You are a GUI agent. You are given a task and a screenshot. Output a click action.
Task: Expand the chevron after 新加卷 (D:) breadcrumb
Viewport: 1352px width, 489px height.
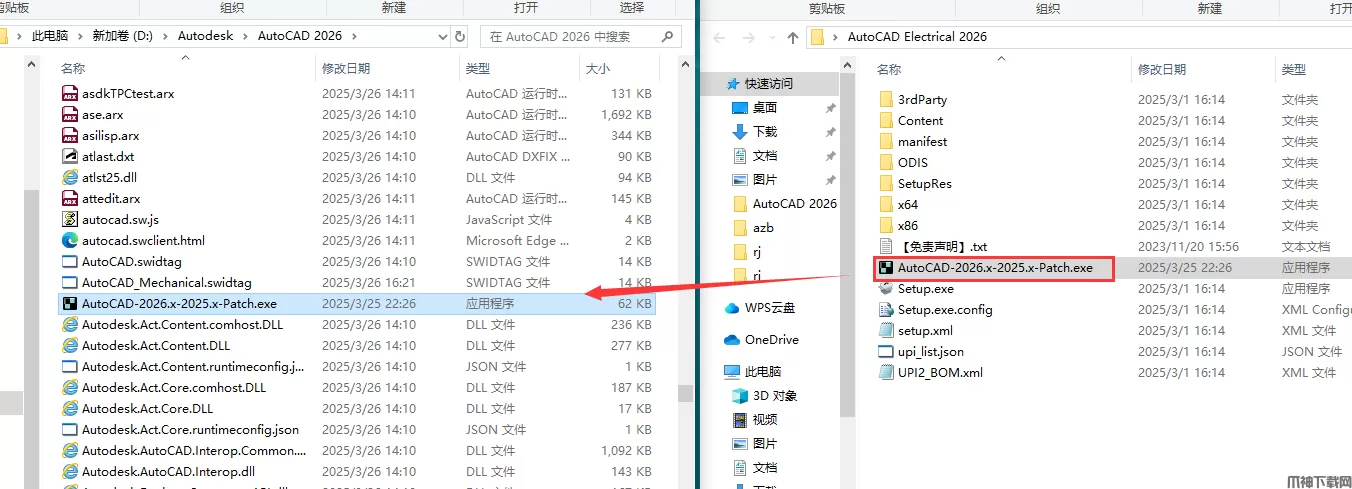(167, 35)
